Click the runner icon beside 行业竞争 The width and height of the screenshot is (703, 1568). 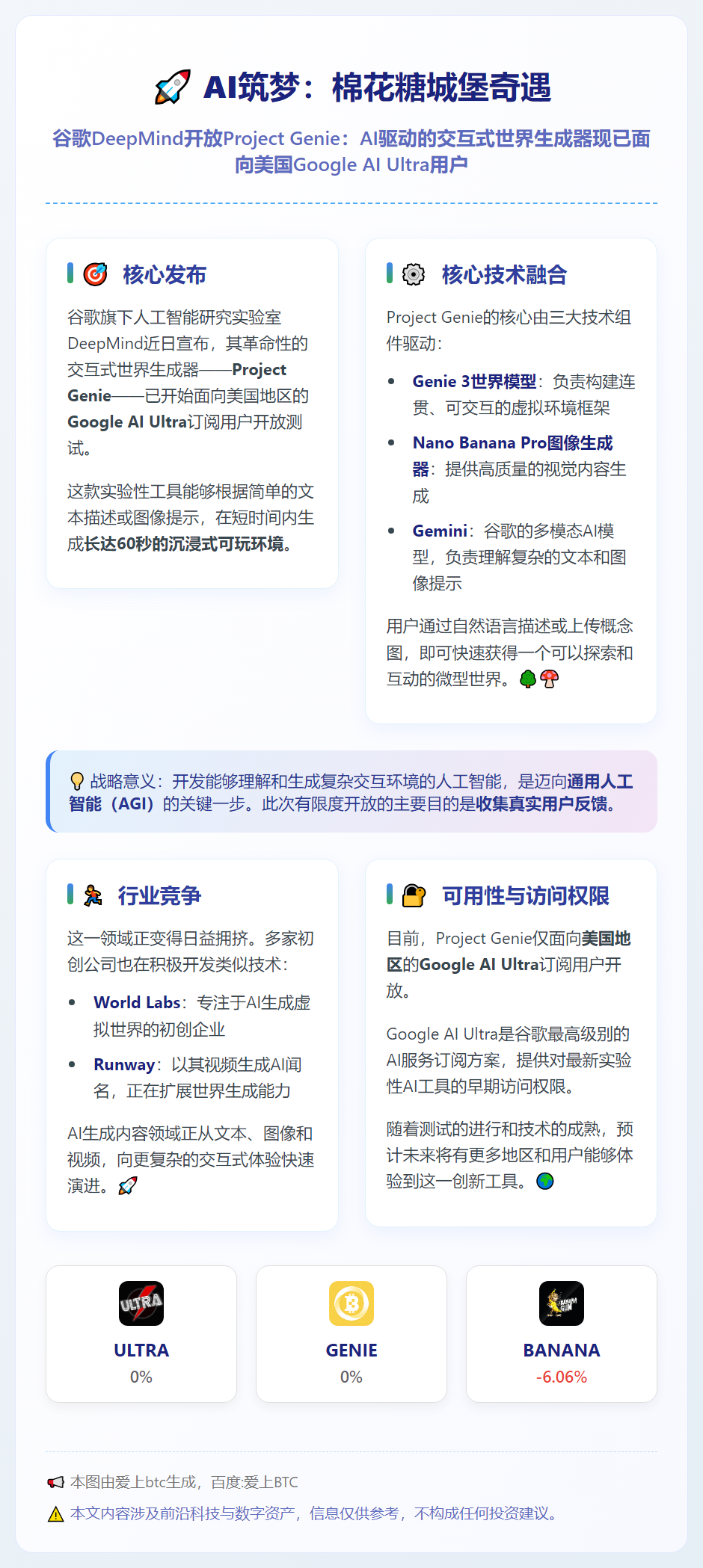coord(93,895)
